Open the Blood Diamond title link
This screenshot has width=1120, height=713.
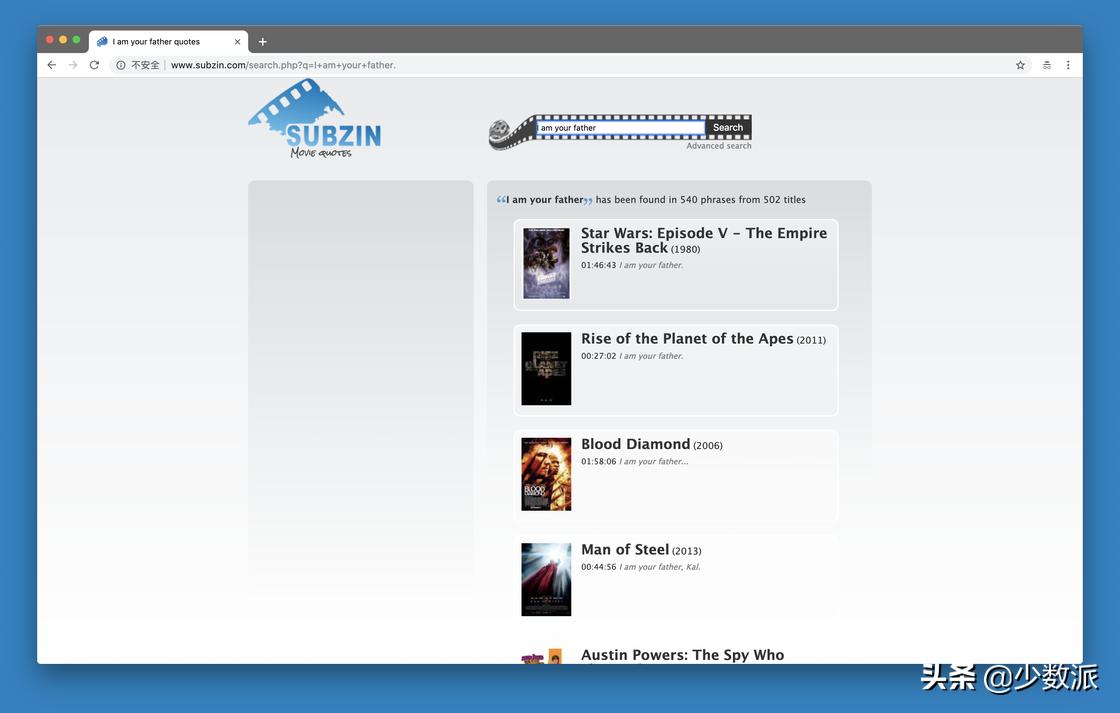636,444
